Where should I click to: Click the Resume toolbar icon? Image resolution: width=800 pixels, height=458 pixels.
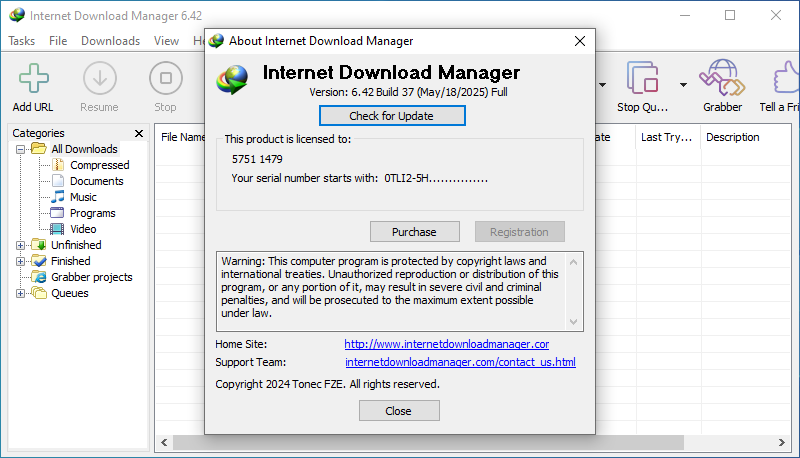(x=99, y=79)
